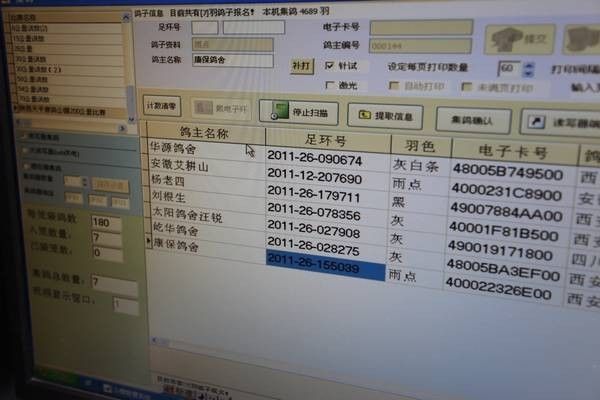Click the 集鸽确认 button

pos(473,120)
